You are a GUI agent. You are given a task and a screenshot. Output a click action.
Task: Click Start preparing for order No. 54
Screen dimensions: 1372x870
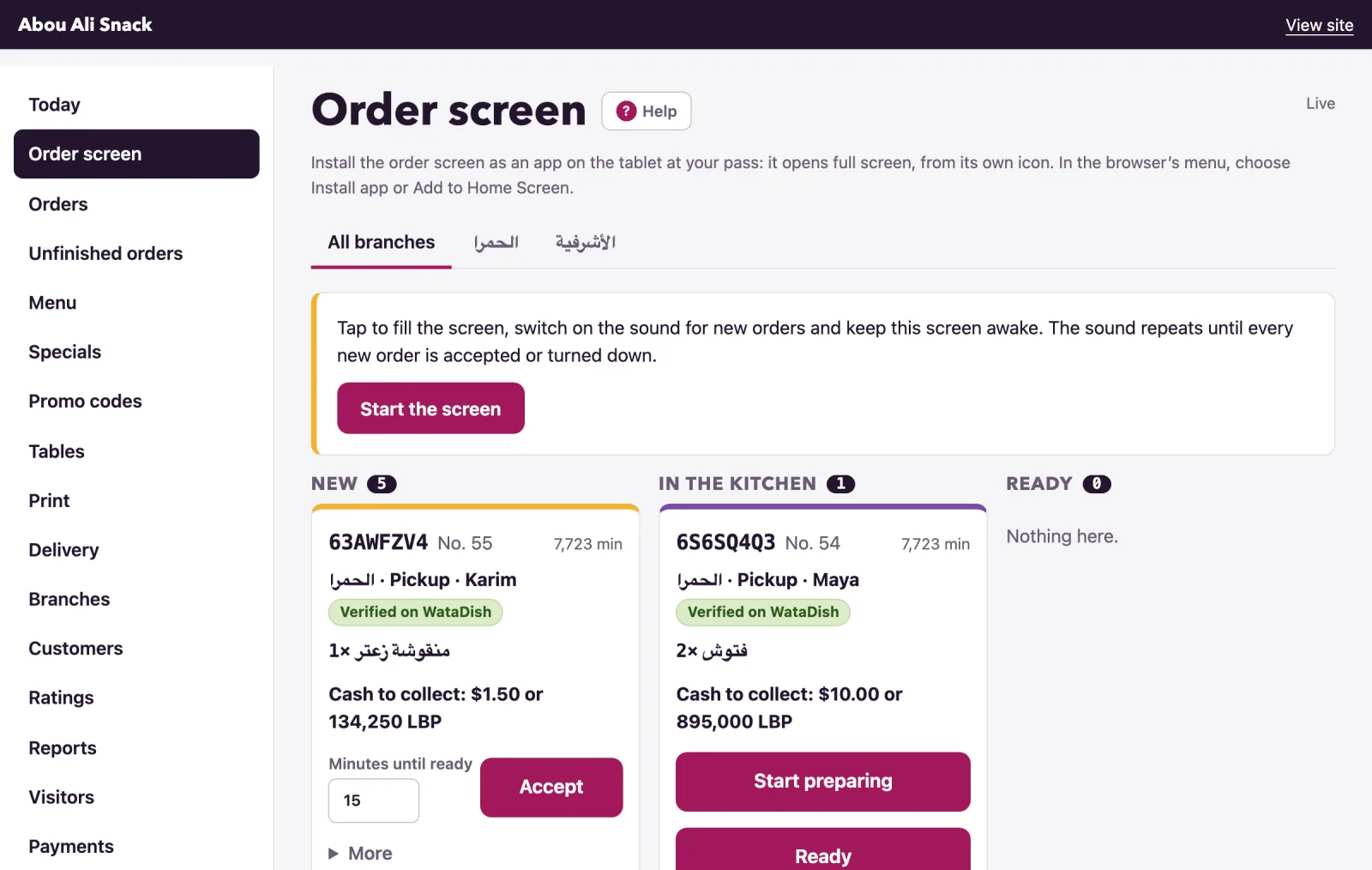click(823, 782)
